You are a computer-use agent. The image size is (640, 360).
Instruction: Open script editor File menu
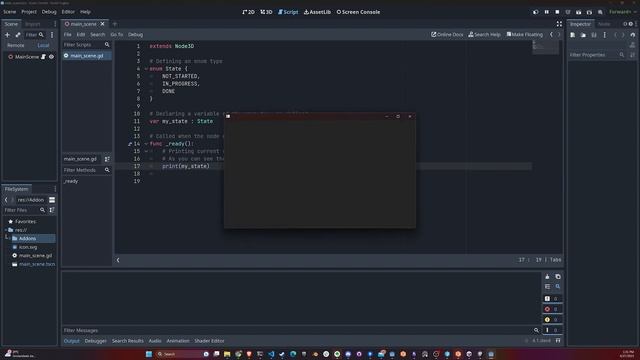67,35
